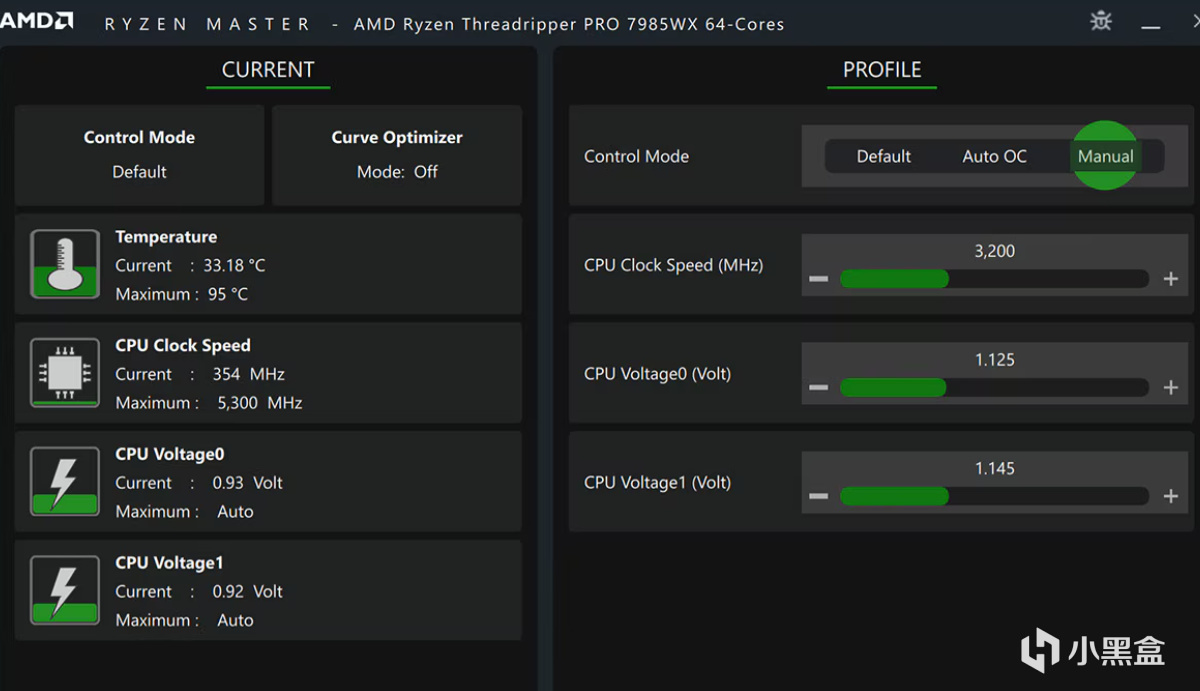Click the CPU Voltage0 lightning icon
Viewport: 1200px width, 691px height.
click(65, 481)
